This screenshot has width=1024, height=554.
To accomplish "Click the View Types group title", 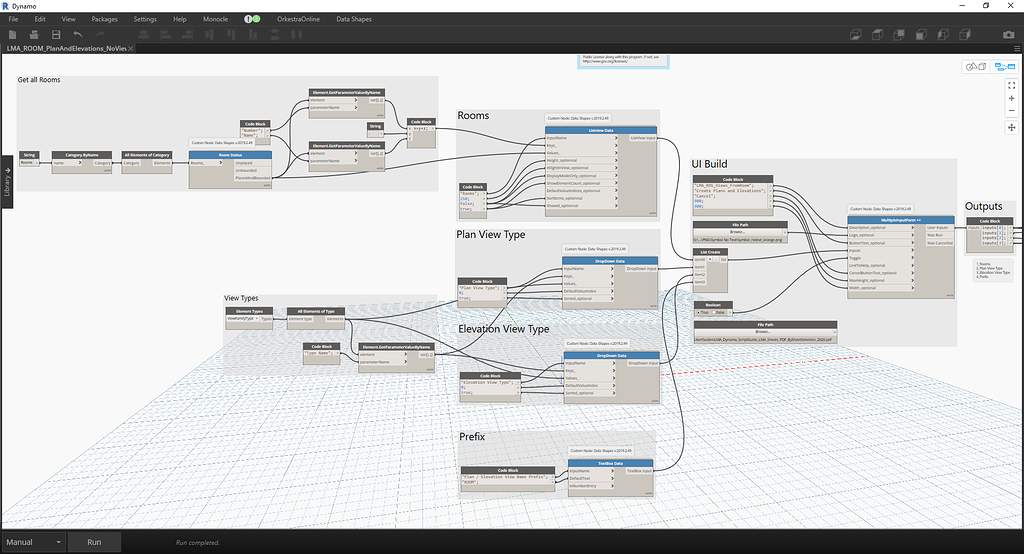I will point(241,298).
